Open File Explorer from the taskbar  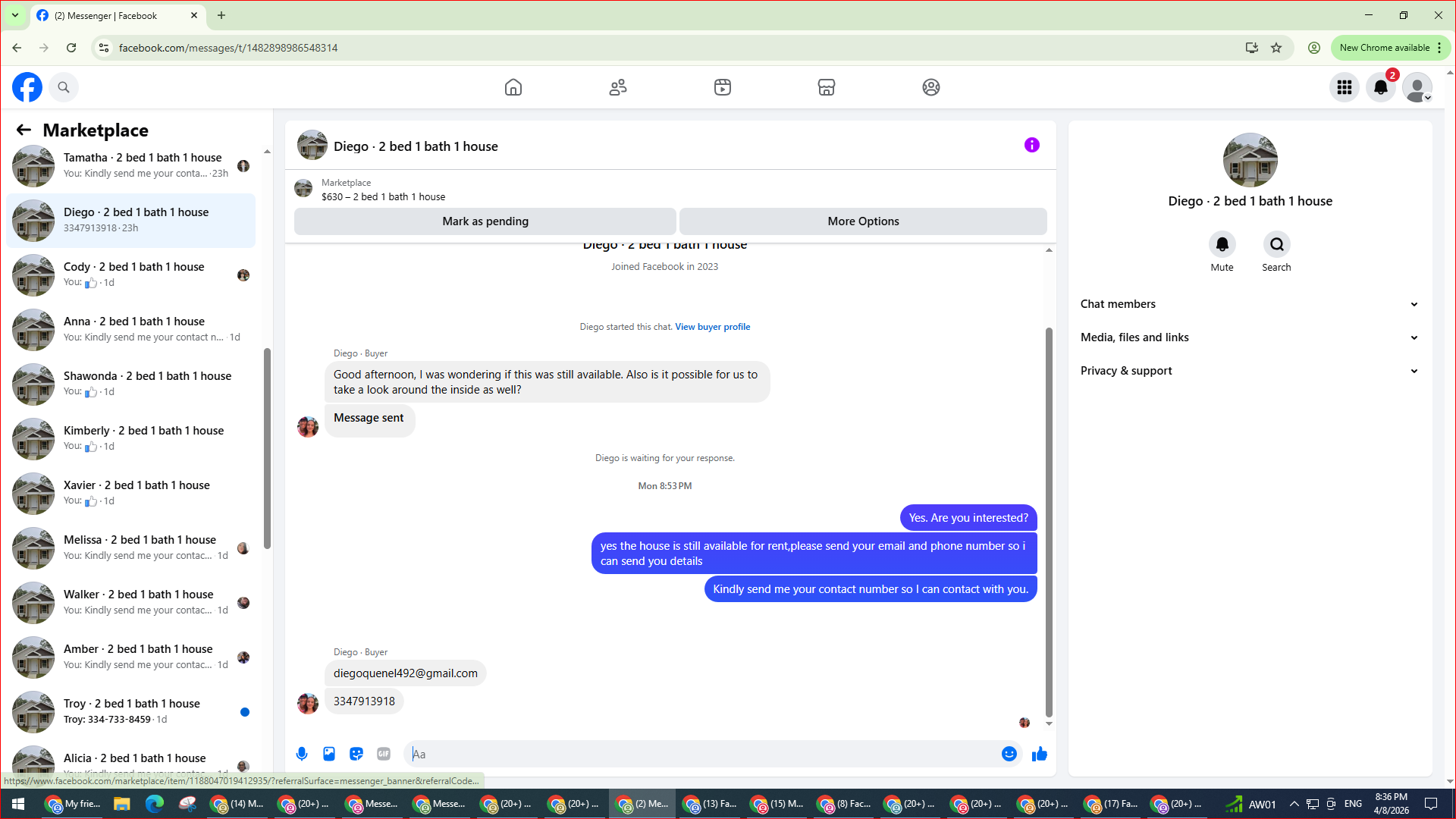pyautogui.click(x=121, y=804)
